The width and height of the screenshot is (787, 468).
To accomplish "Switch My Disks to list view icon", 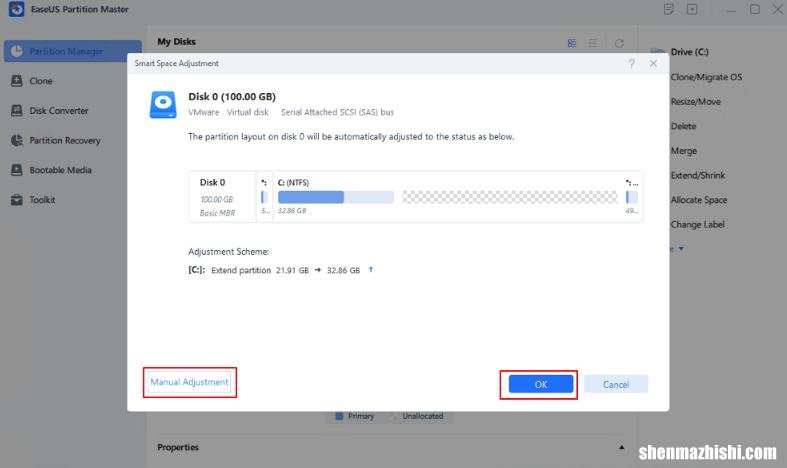I will (593, 43).
